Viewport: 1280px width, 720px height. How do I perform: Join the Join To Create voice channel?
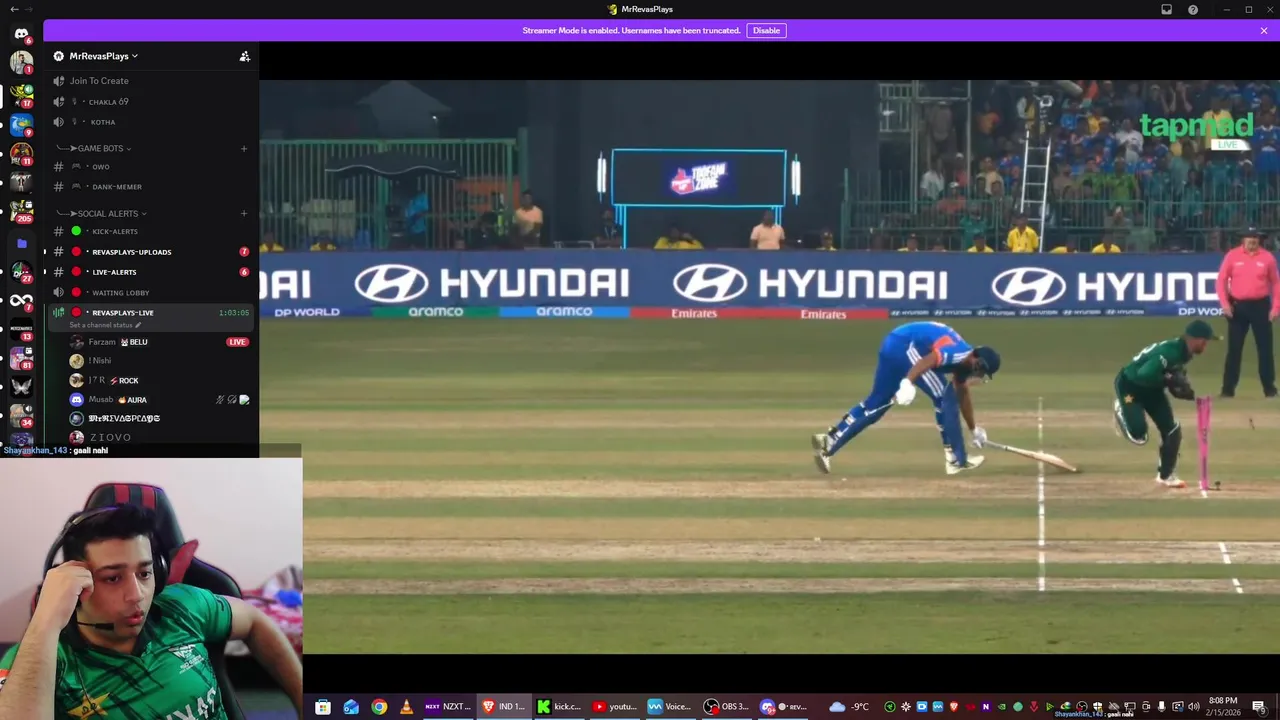tap(150, 81)
